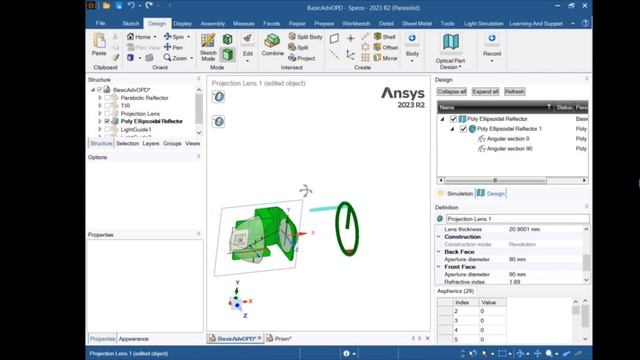Click the Expand all button
This screenshot has height=360, width=640.
485,91
